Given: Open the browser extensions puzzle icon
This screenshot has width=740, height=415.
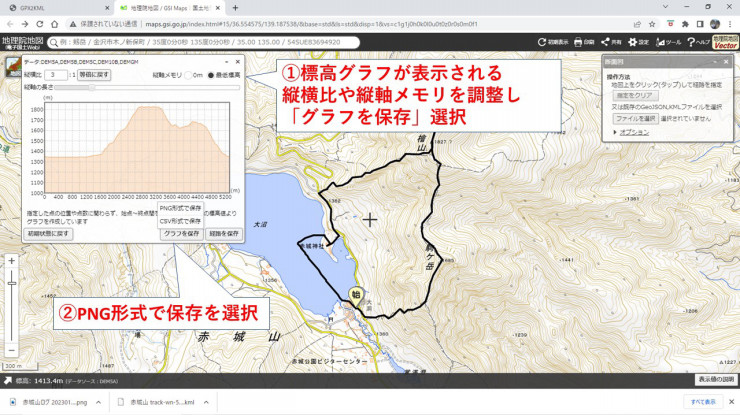Looking at the screenshot, I should point(685,24).
